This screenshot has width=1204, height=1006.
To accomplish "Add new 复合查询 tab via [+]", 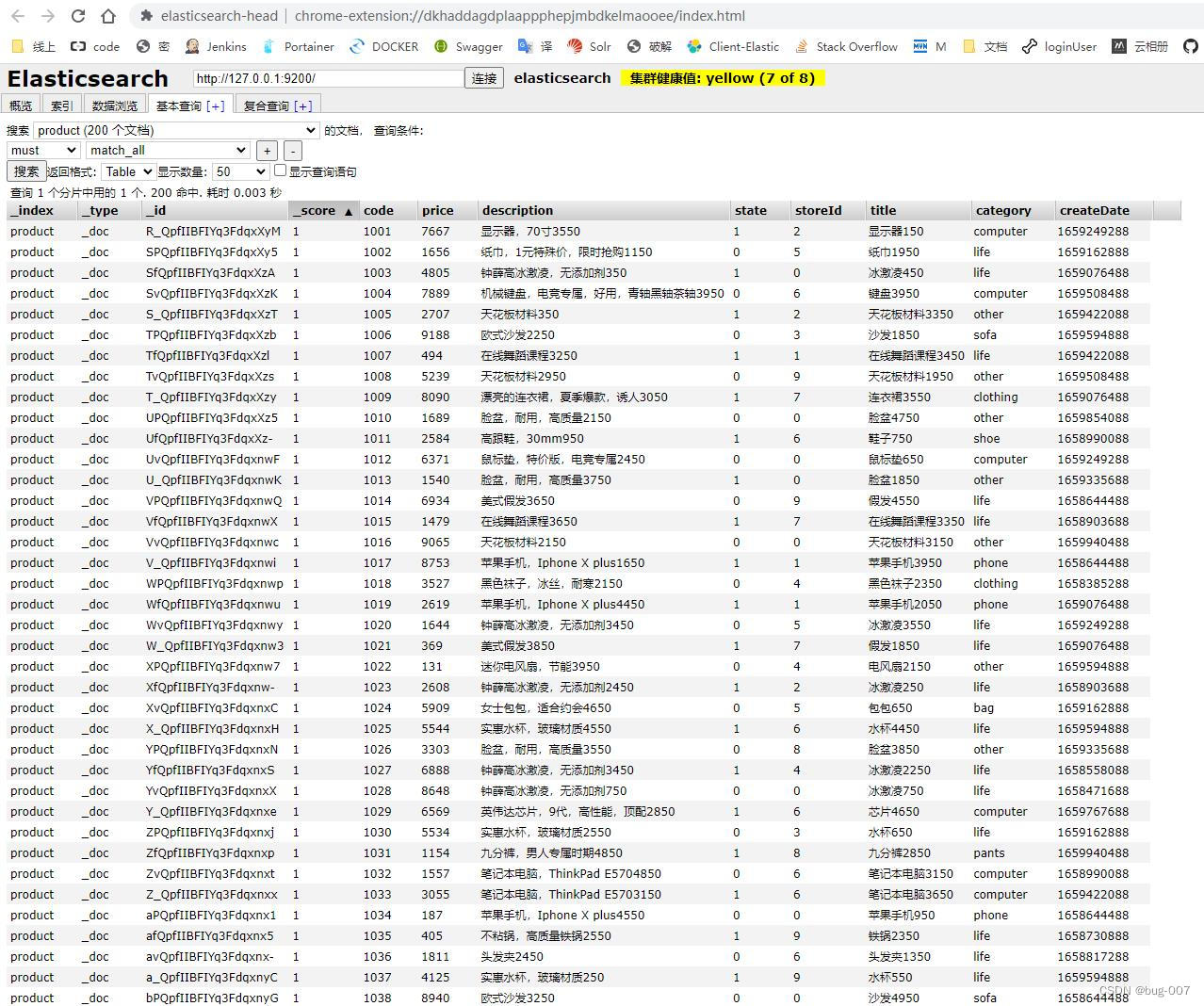I will tap(302, 105).
